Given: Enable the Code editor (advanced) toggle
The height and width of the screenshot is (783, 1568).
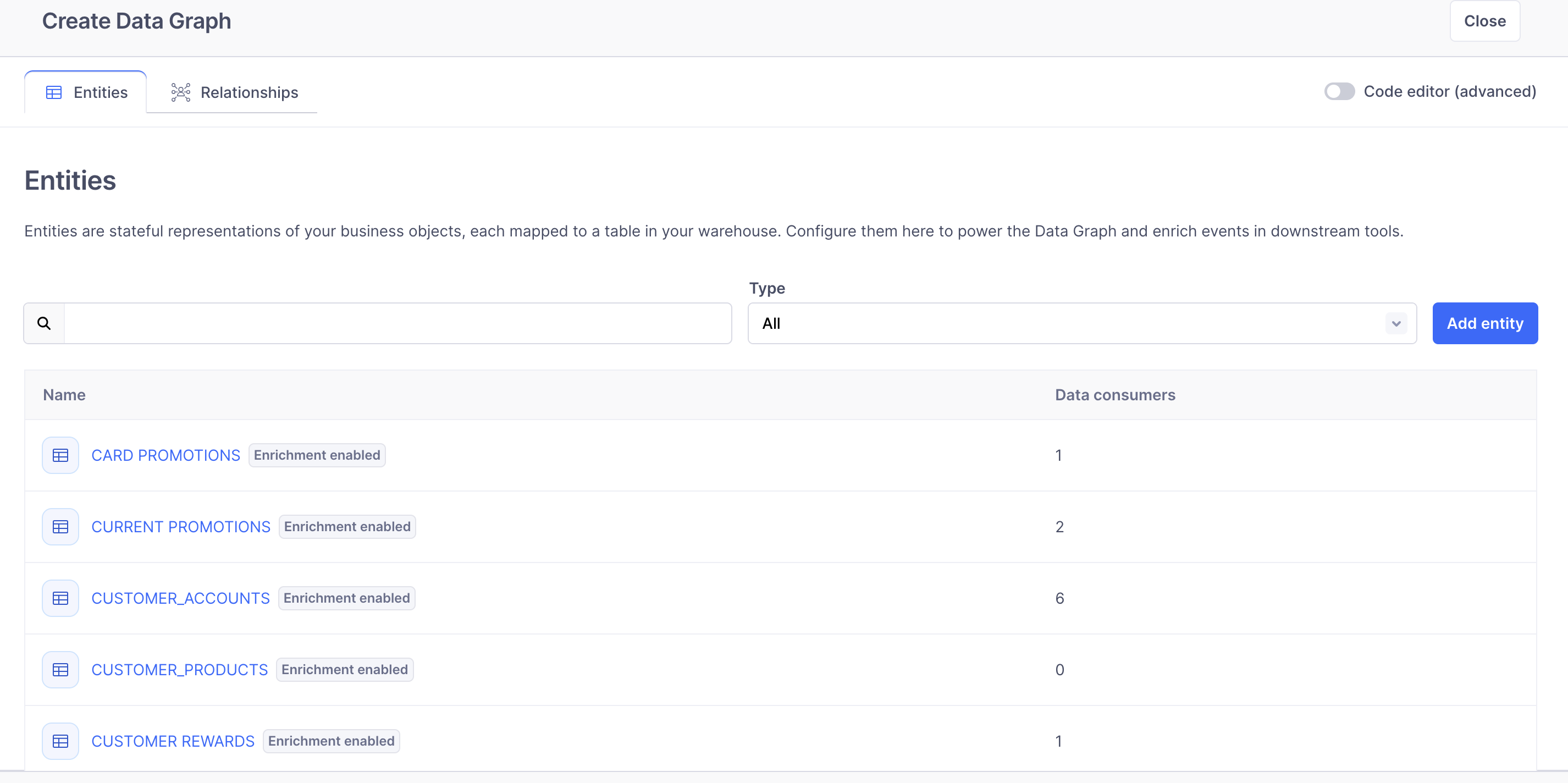Looking at the screenshot, I should point(1339,91).
